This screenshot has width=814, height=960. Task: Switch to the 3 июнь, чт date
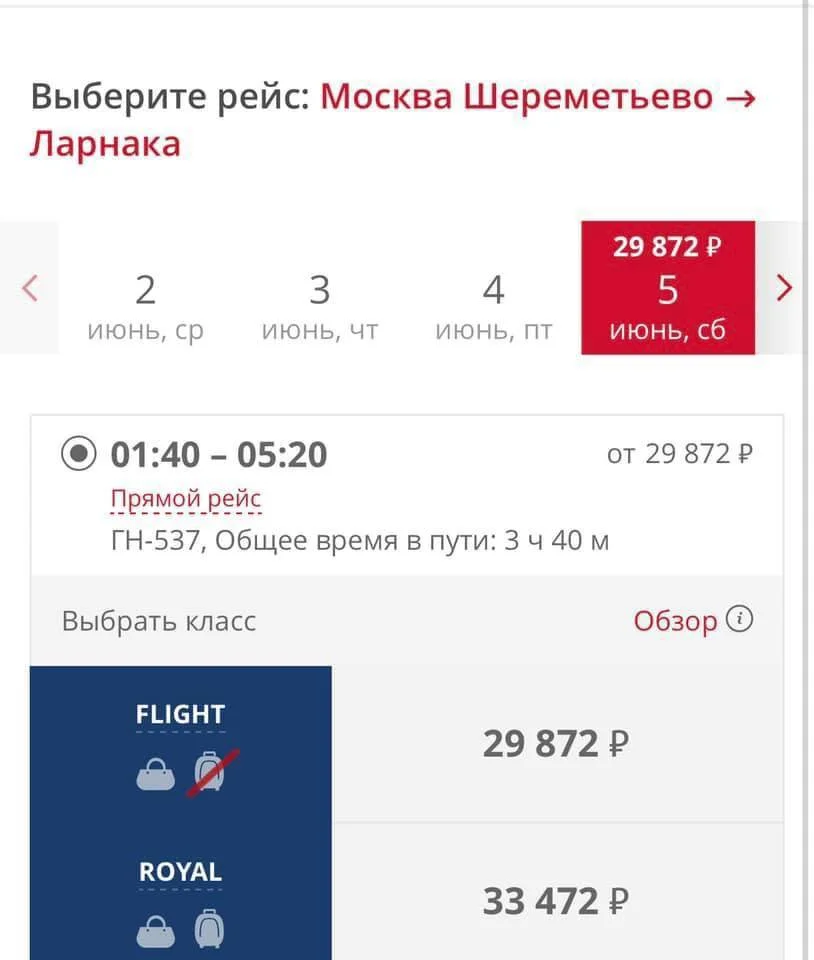(319, 305)
